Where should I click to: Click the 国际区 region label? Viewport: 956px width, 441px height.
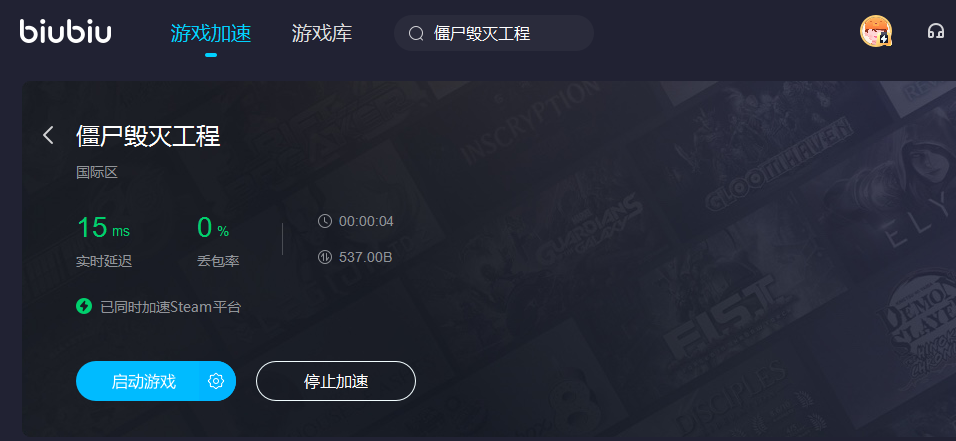click(97, 173)
